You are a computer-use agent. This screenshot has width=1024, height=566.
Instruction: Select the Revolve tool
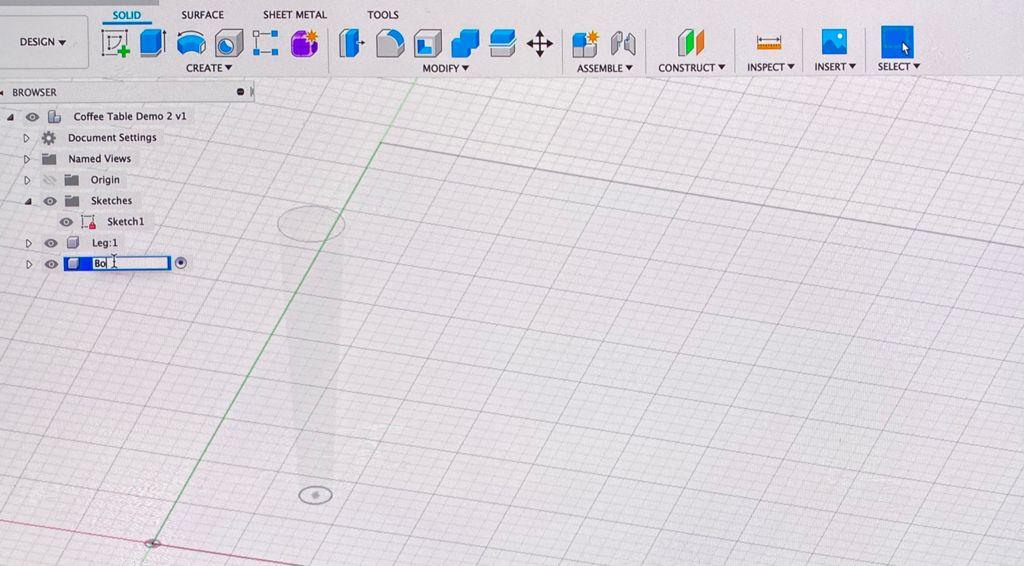191,44
